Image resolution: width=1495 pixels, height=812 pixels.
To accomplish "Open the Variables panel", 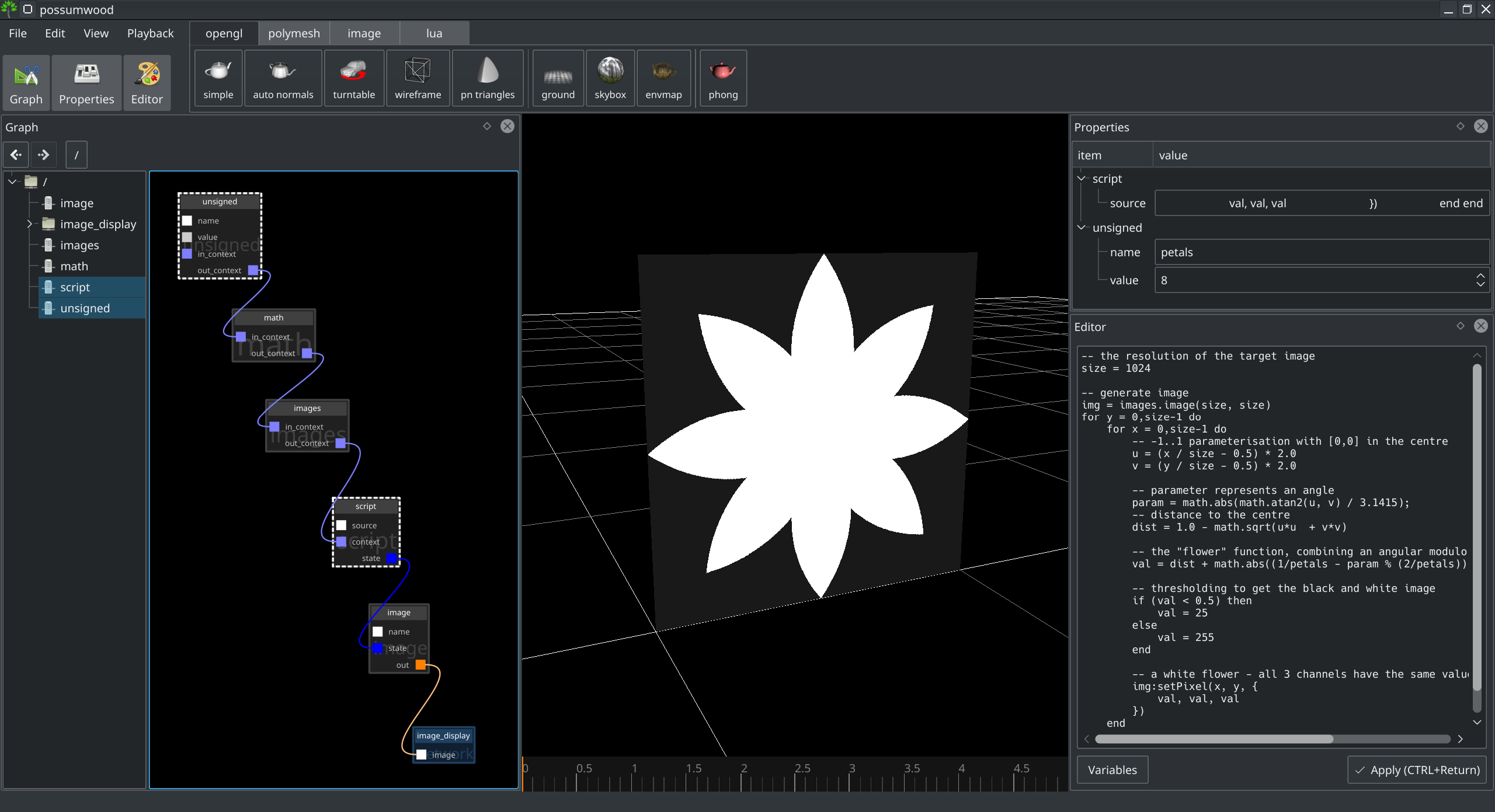I will (1112, 770).
